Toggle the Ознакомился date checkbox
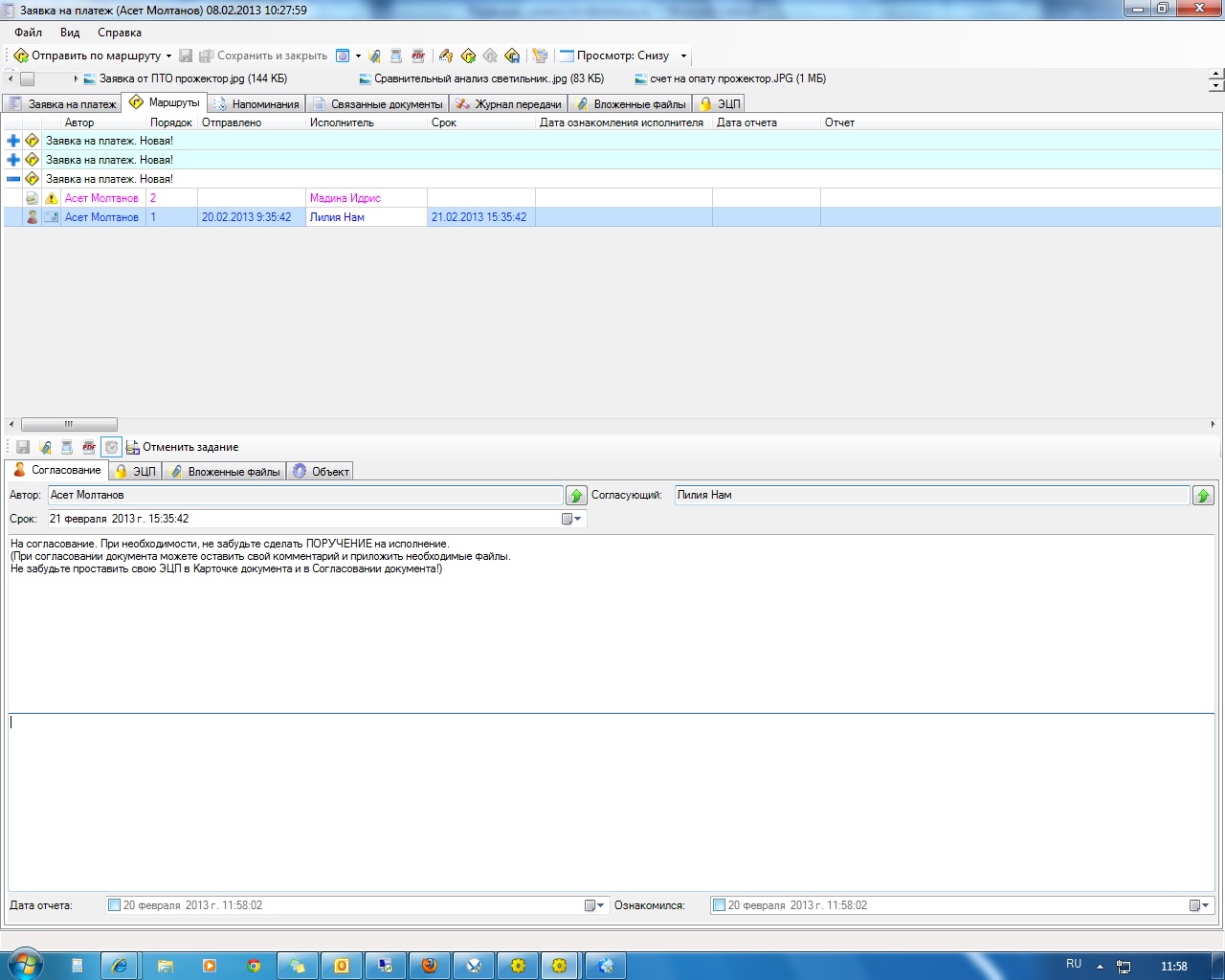Screen dimensions: 1225x980 [x=720, y=905]
